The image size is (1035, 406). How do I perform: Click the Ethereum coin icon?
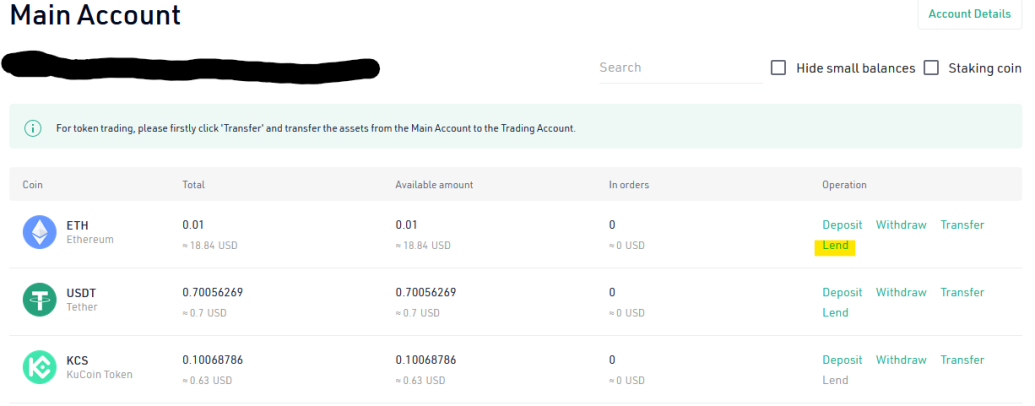(40, 232)
